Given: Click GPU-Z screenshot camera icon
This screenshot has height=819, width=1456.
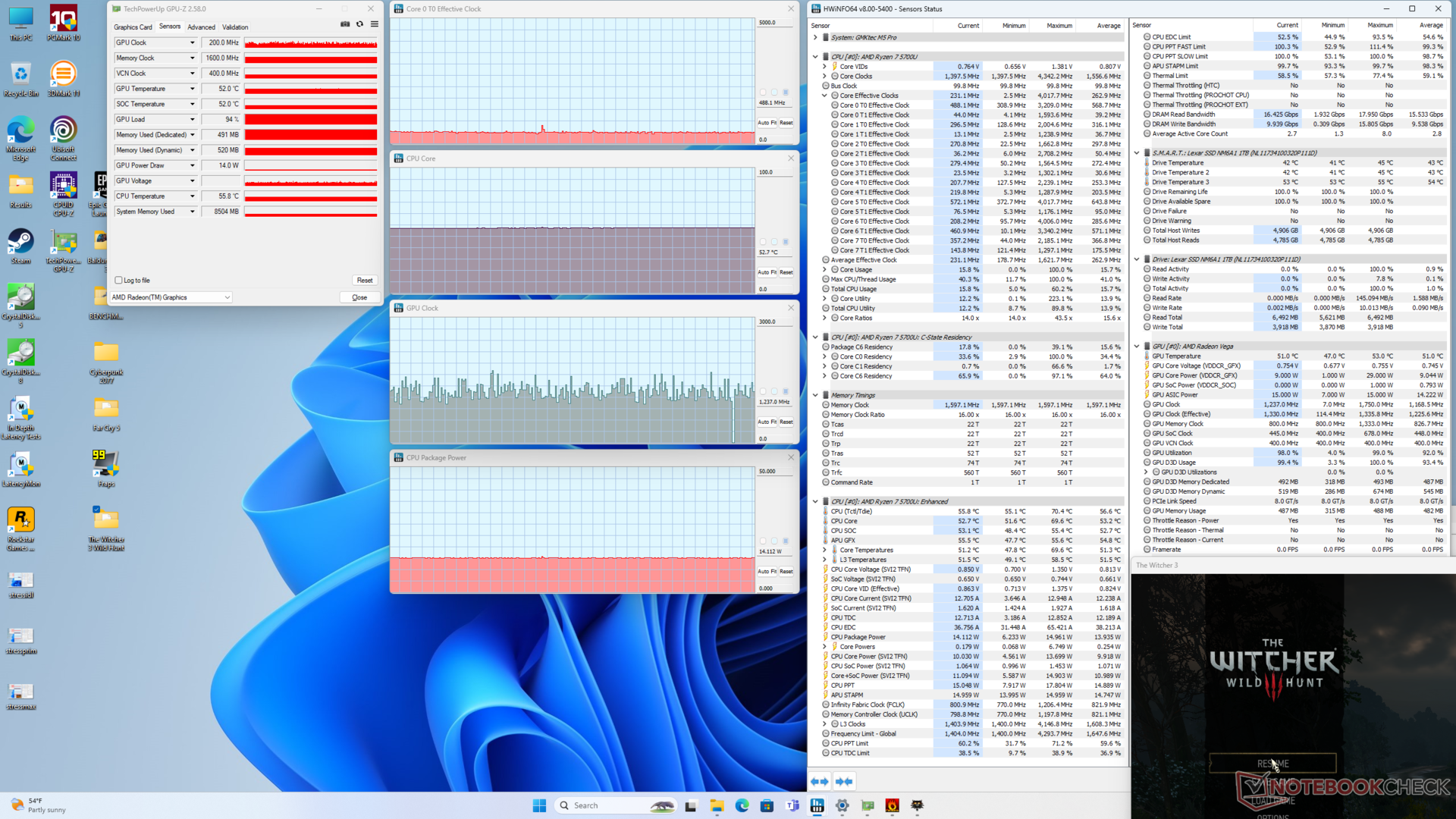Looking at the screenshot, I should point(345,24).
